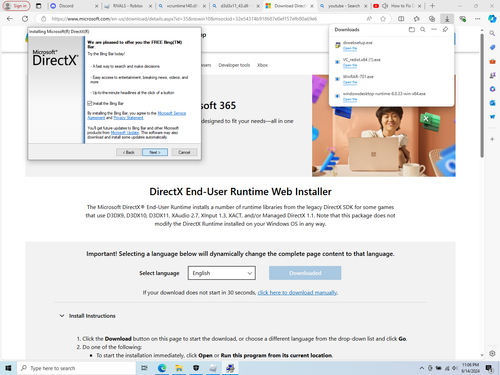The height and width of the screenshot is (375, 500).
Task: Open the Copilot icon in Edge
Action: 492,19
